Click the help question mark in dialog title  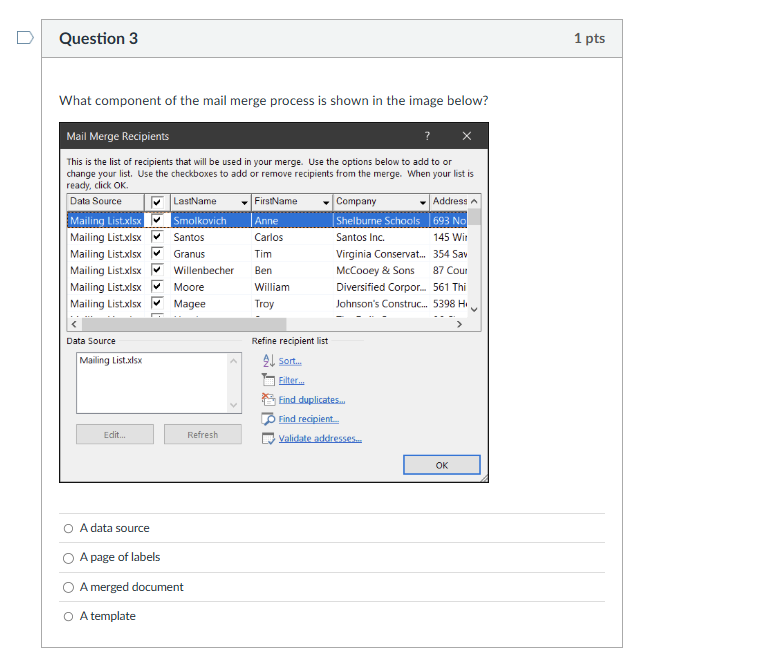(x=427, y=136)
